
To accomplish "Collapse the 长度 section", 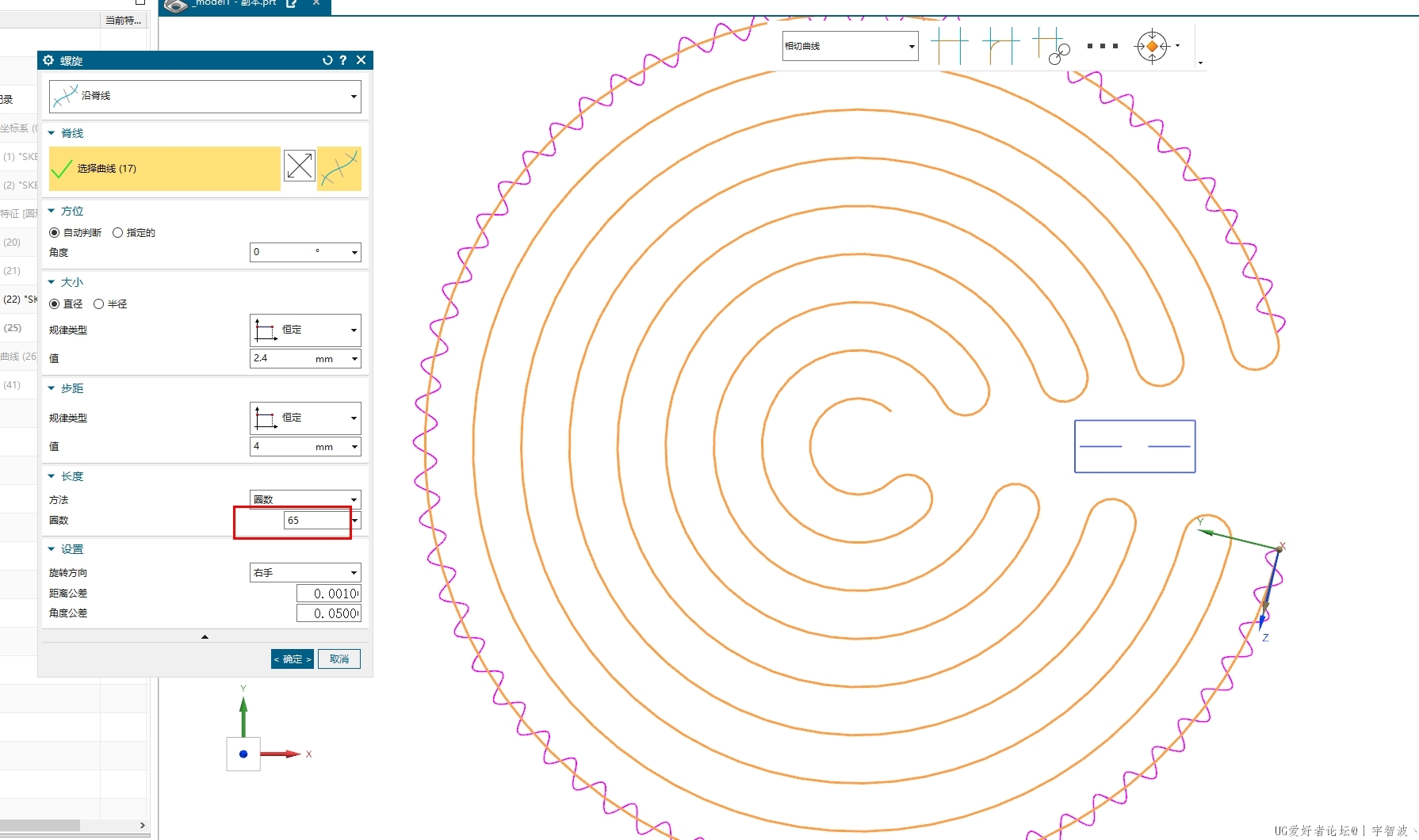I will point(52,476).
